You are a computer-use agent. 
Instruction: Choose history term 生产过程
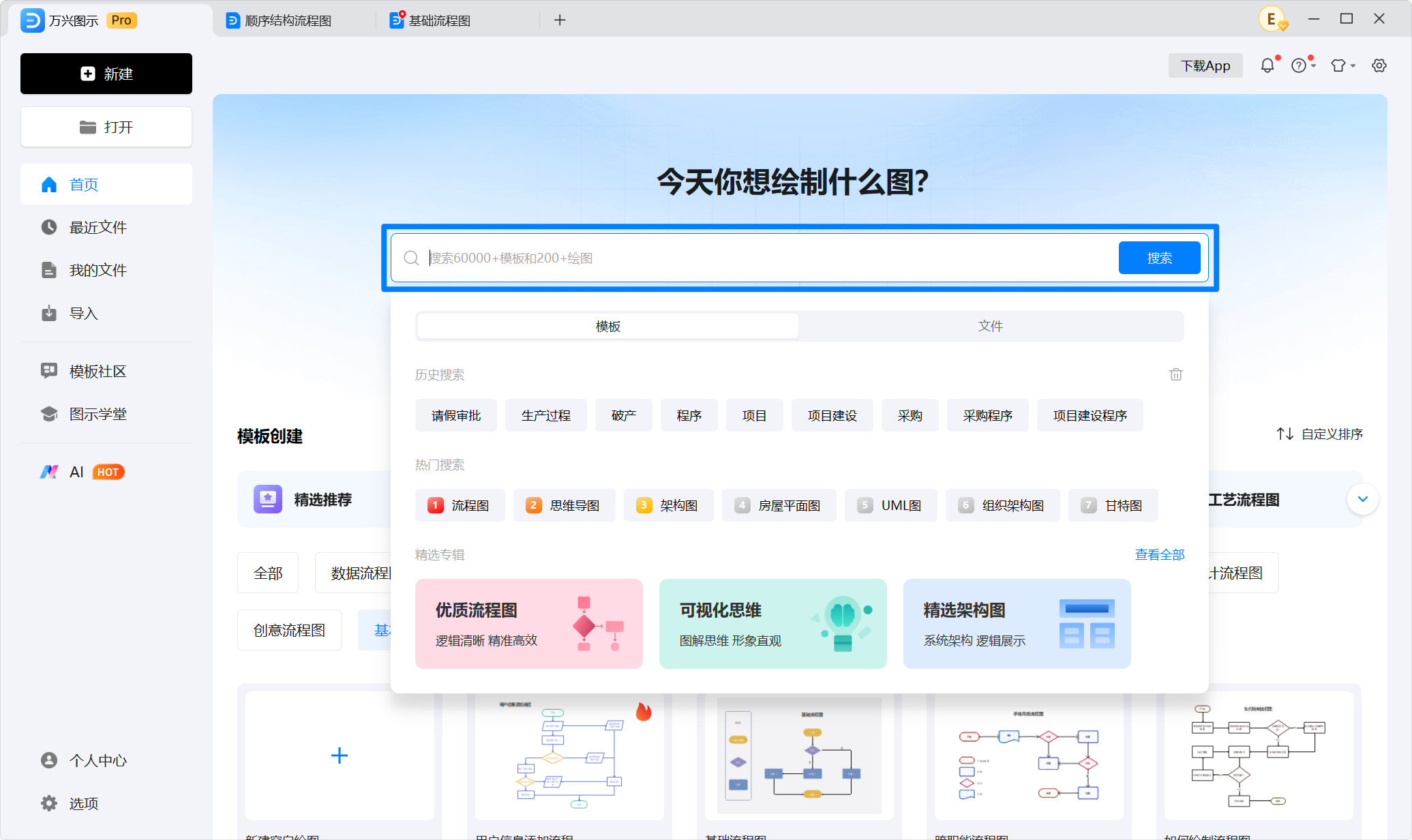546,415
